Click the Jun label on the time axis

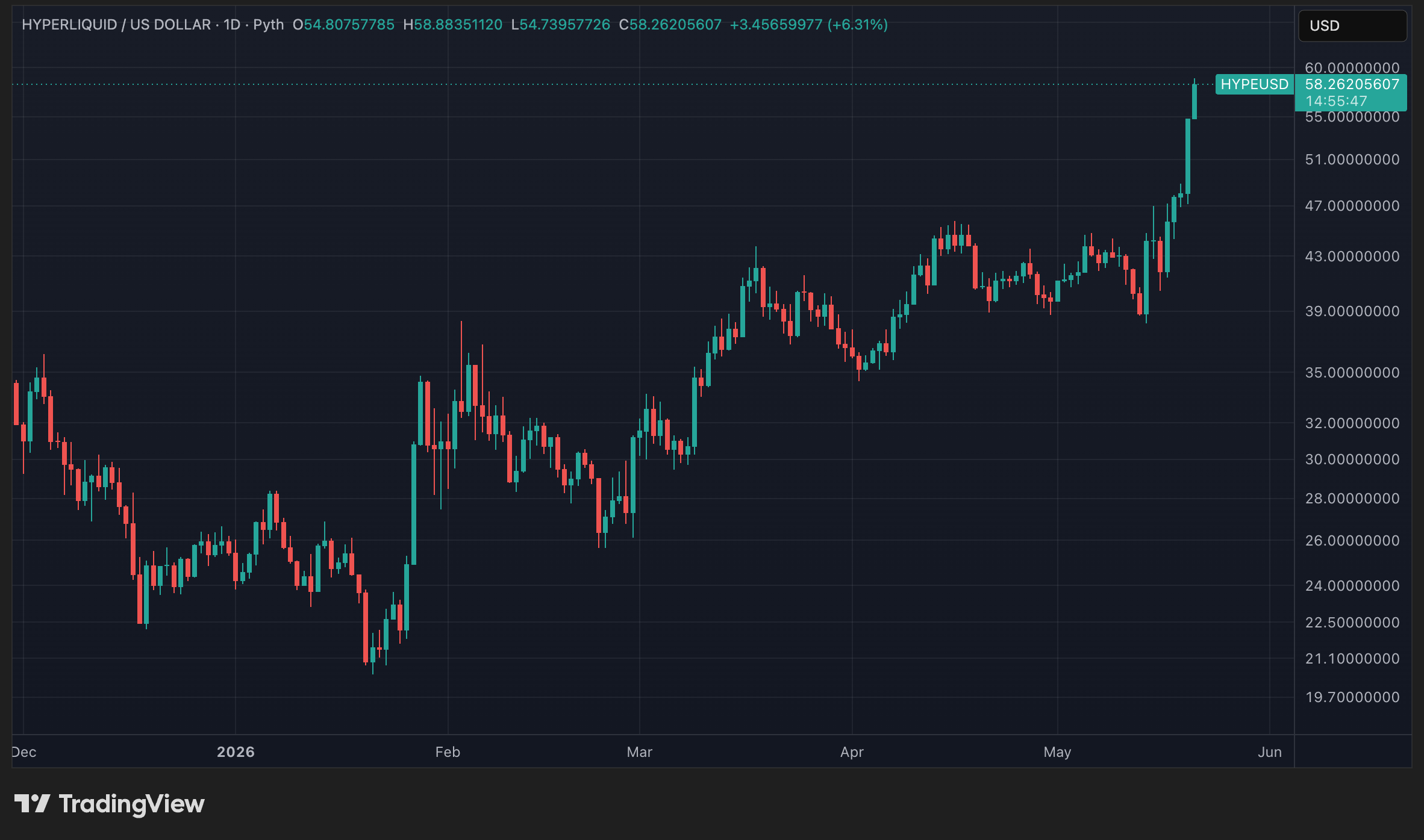pos(1270,752)
